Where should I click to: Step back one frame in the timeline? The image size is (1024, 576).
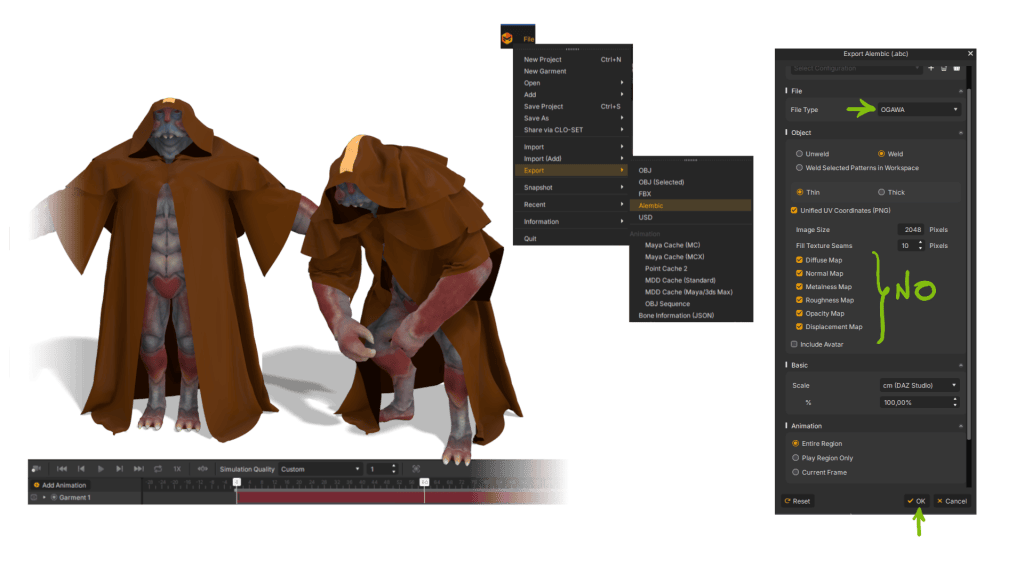[x=81, y=469]
